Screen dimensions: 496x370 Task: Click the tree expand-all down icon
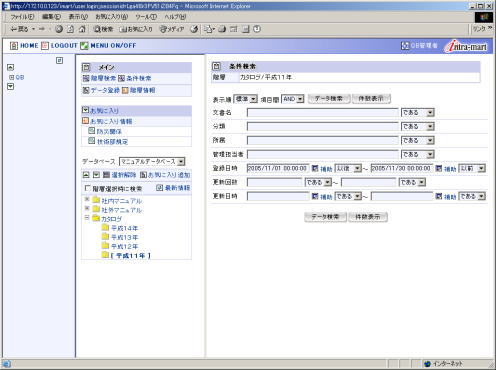(96, 175)
